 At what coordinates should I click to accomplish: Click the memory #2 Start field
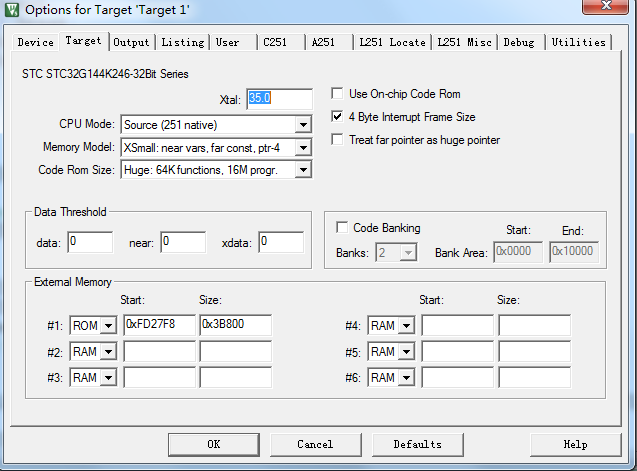click(x=160, y=351)
